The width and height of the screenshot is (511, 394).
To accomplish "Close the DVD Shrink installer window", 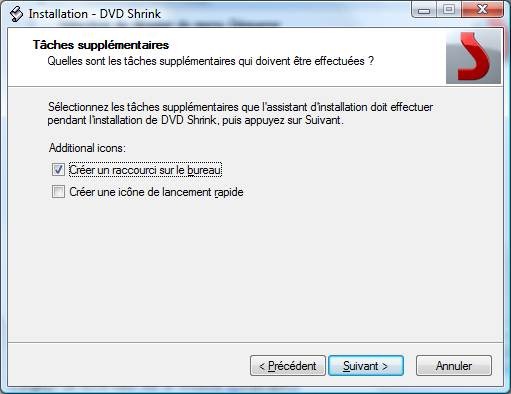I will pyautogui.click(x=482, y=9).
